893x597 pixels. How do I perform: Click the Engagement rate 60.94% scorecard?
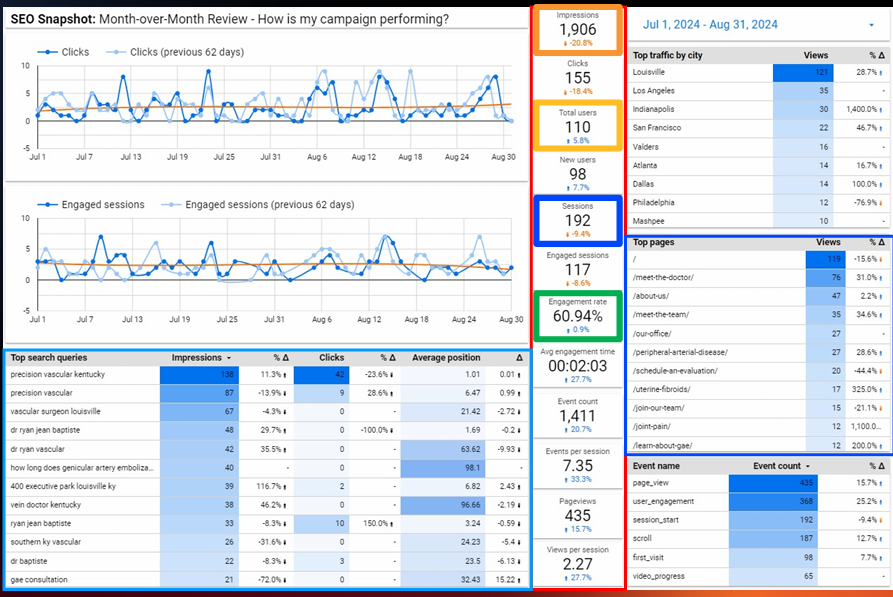(577, 315)
